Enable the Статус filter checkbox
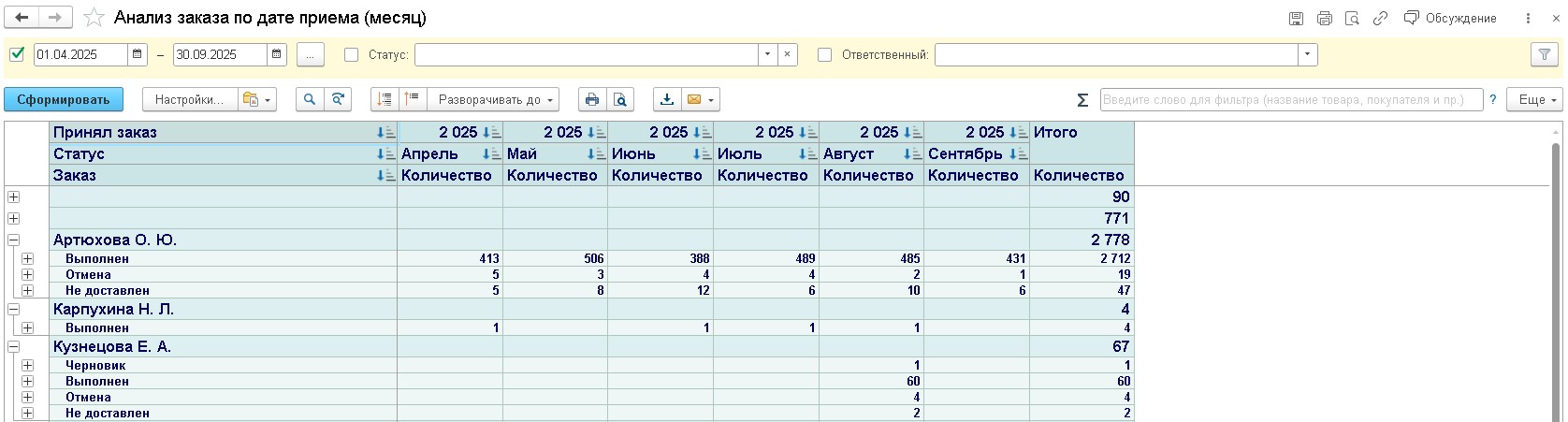The image size is (1568, 422). click(352, 55)
